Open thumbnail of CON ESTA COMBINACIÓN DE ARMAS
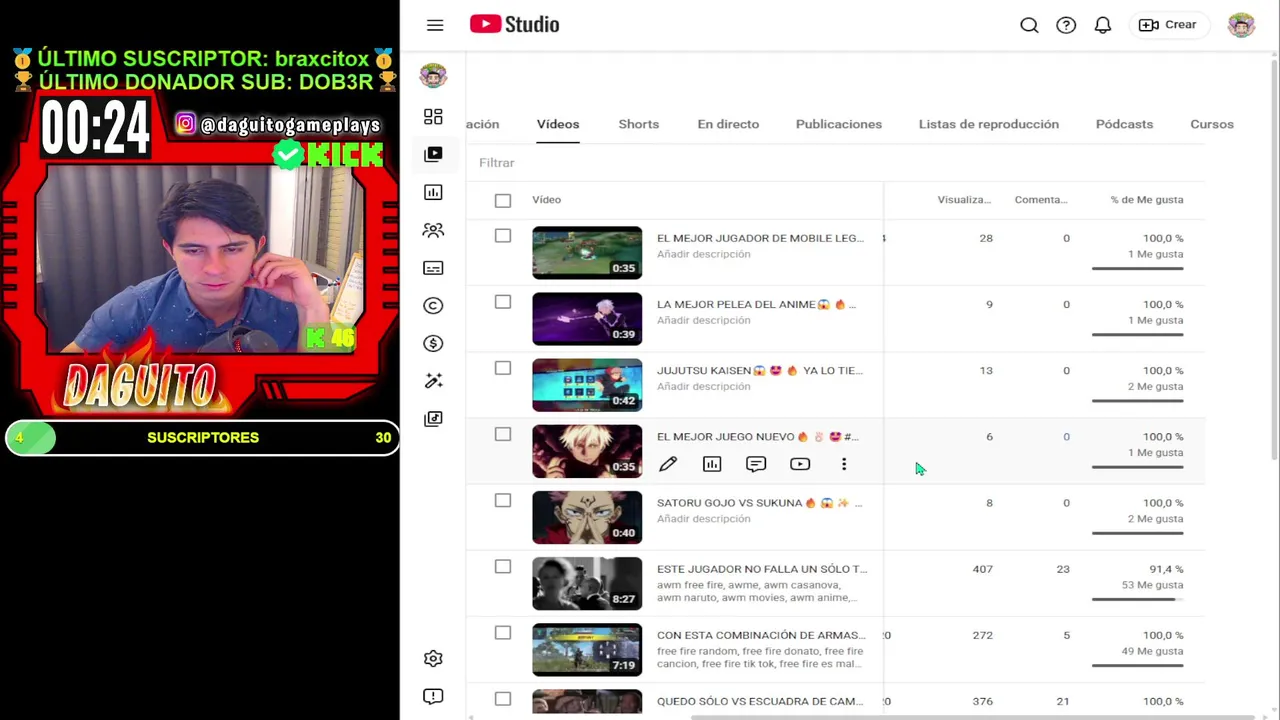 point(587,649)
